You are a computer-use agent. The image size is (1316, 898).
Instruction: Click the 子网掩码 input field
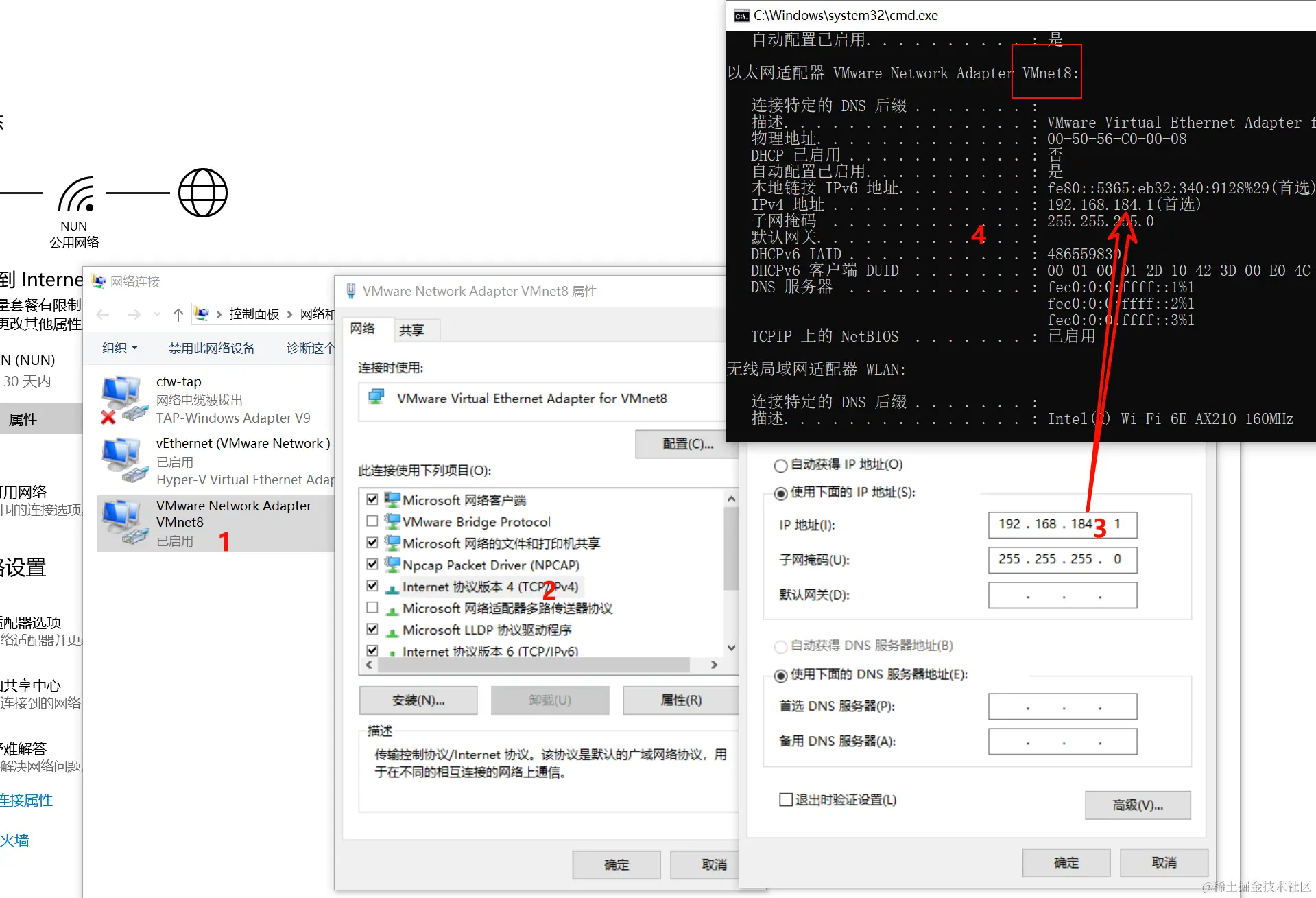[1062, 560]
